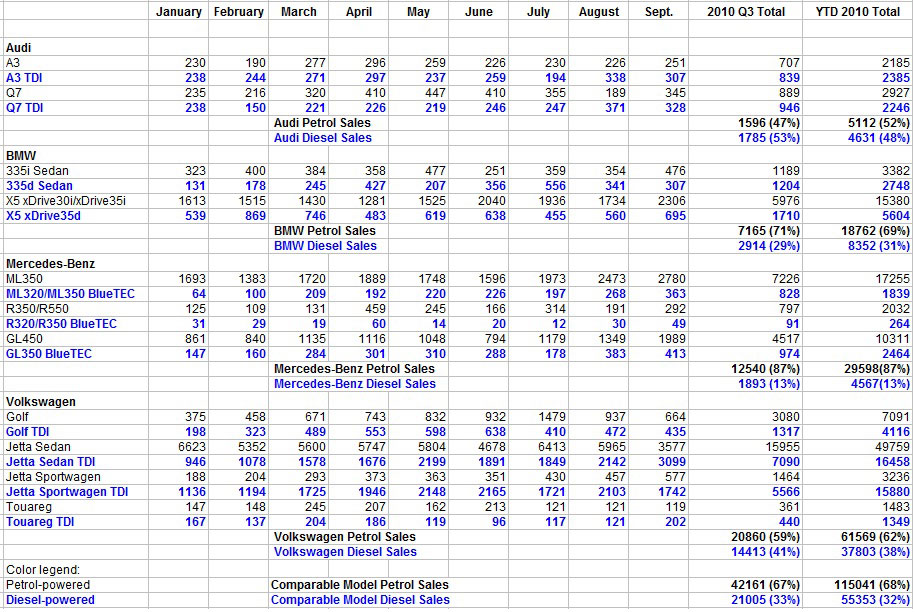The height and width of the screenshot is (612, 915).
Task: Select the 42161 (67%) comparable petrol total
Action: coord(765,585)
